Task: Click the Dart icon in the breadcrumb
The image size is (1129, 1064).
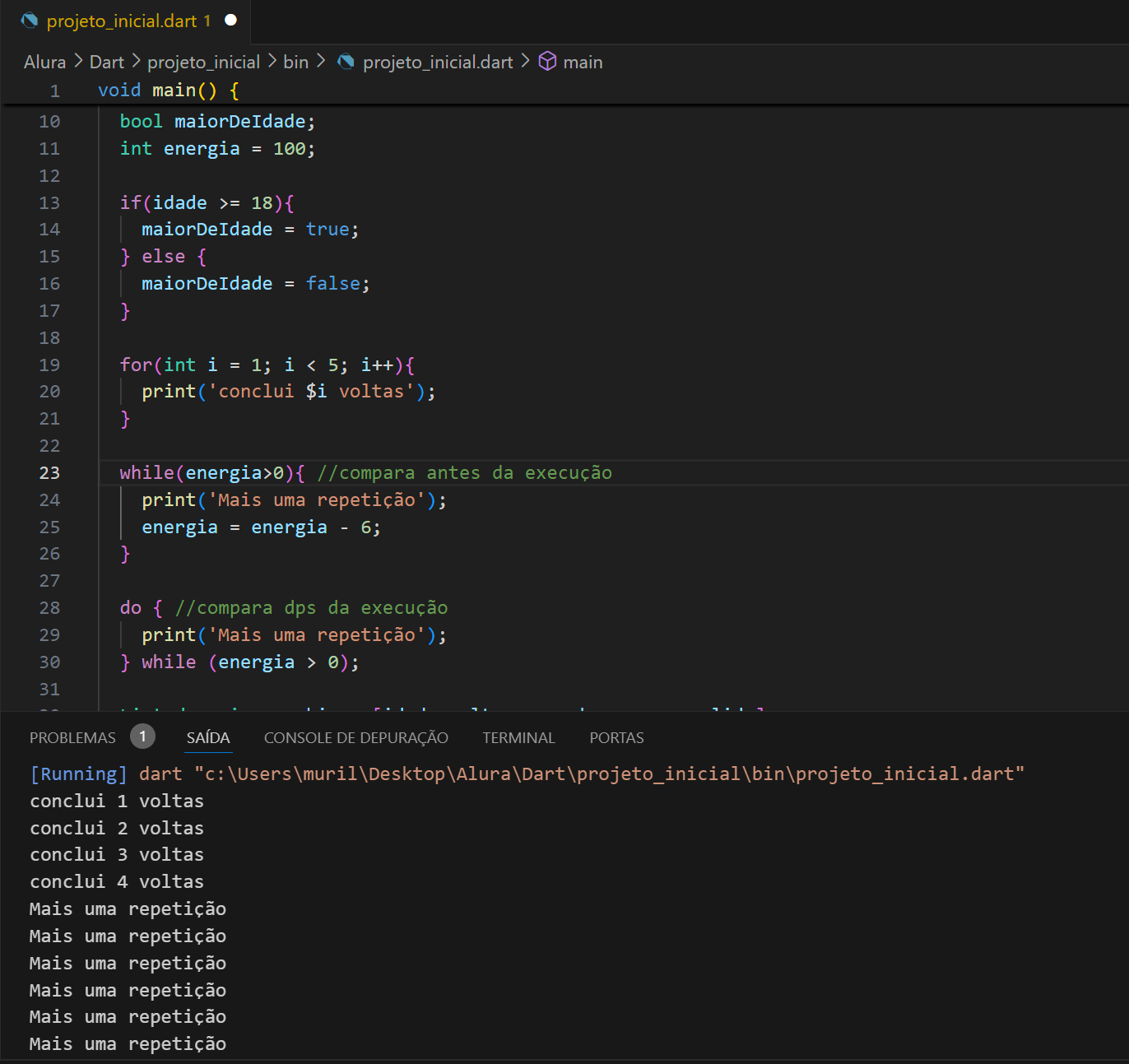Action: pyautogui.click(x=346, y=62)
